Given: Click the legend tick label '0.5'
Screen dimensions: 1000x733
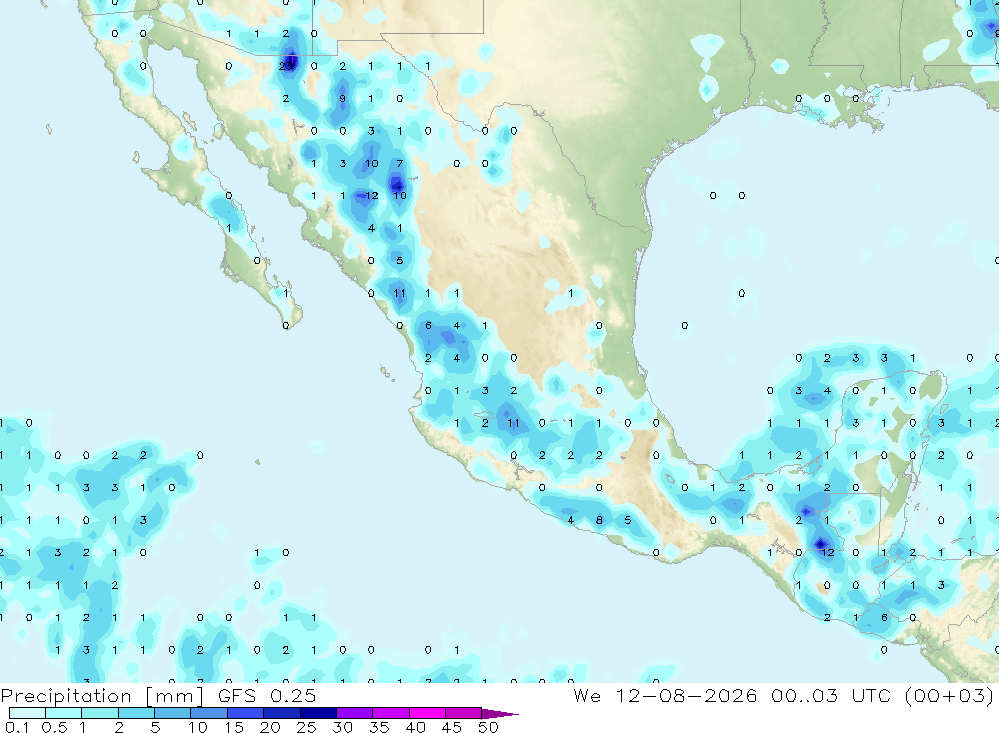Looking at the screenshot, I should [54, 727].
